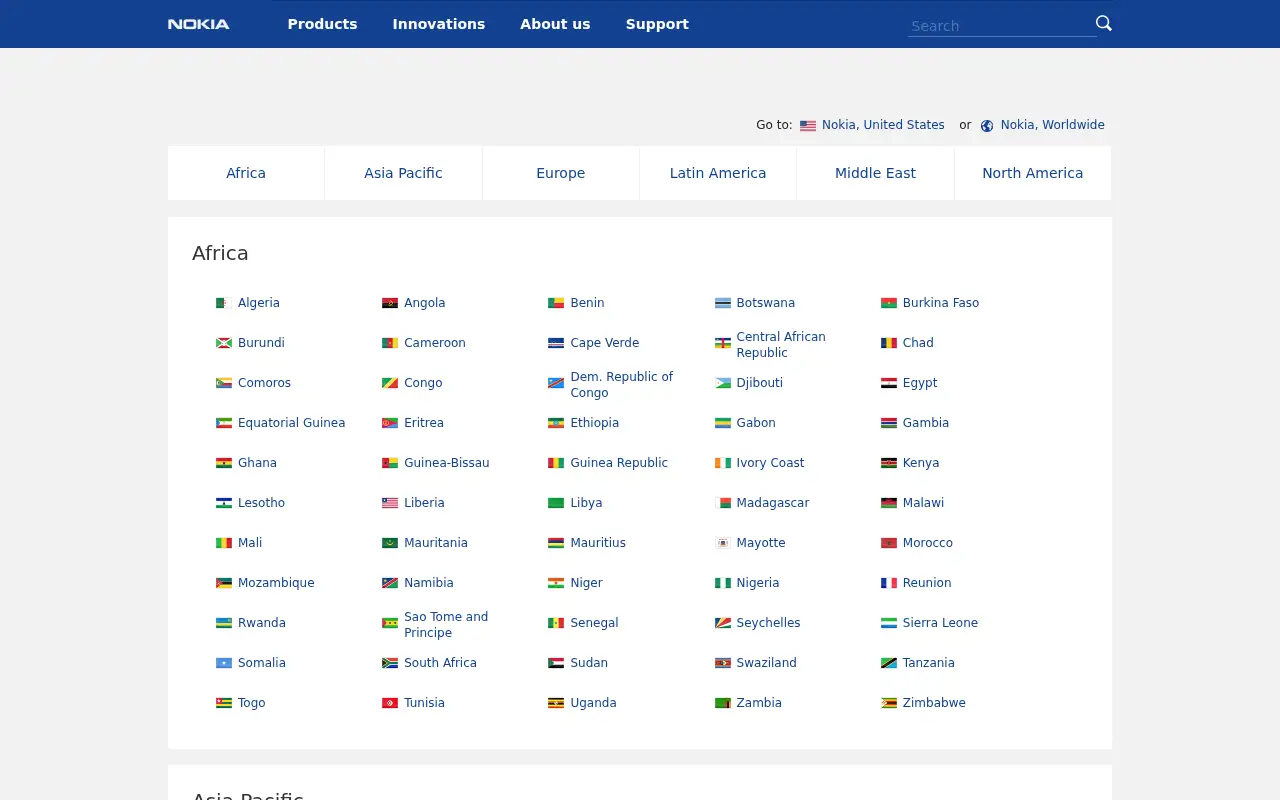Click the Liberia flag icon

click(390, 503)
